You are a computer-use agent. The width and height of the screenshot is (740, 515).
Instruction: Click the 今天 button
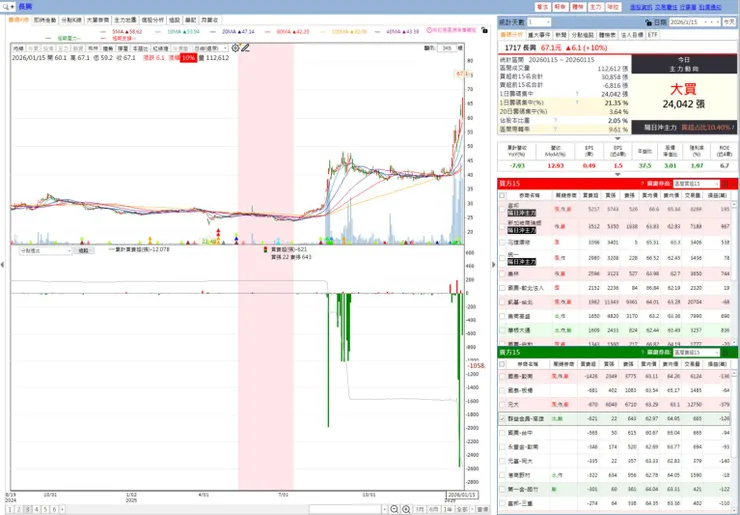(x=729, y=22)
